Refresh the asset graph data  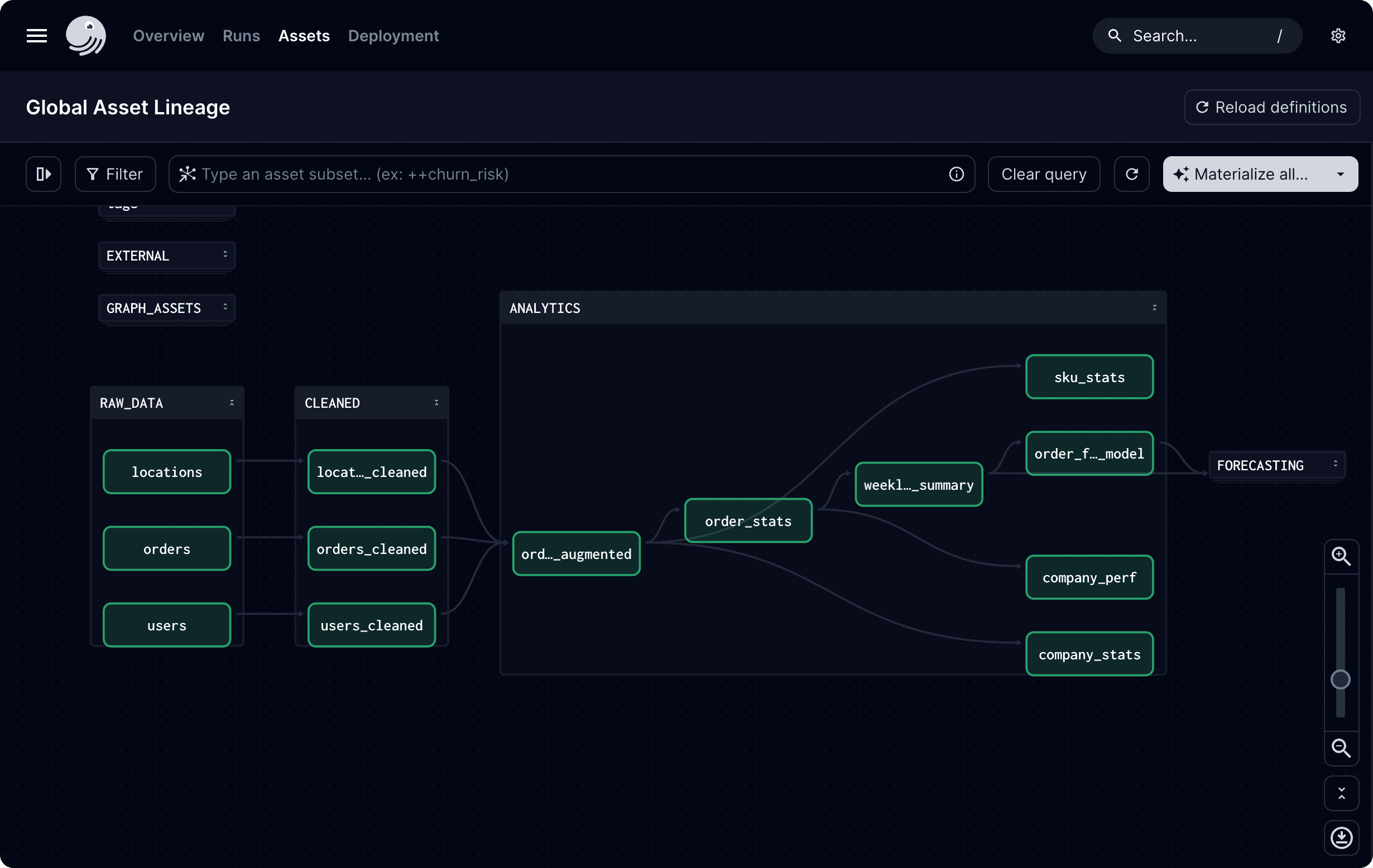pyautogui.click(x=1131, y=174)
